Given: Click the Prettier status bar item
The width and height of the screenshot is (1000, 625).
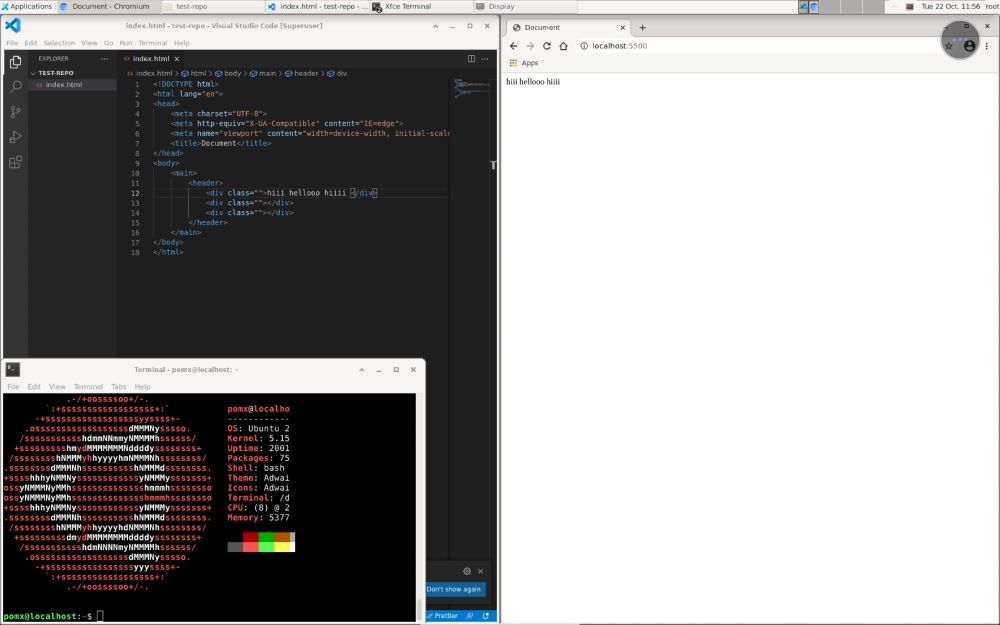Looking at the screenshot, I should click(x=443, y=616).
